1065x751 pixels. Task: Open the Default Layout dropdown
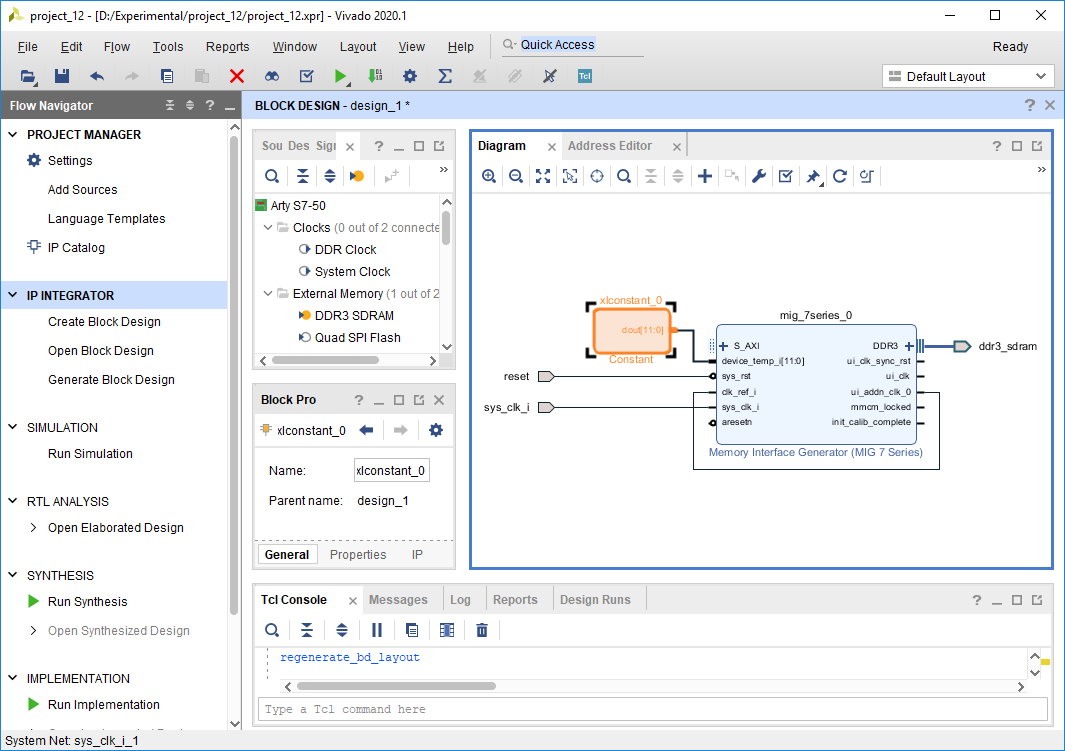click(968, 76)
